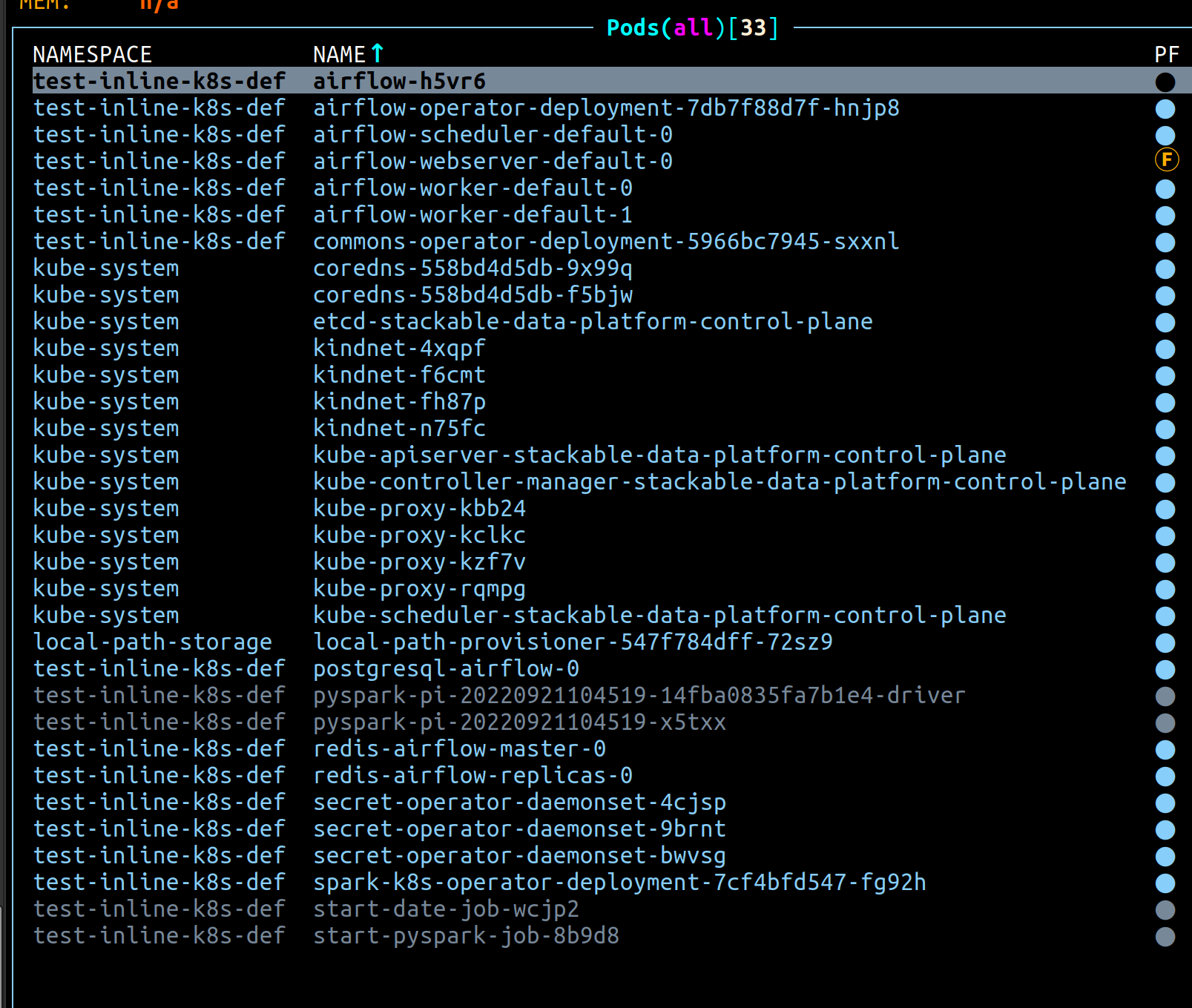Click the PF dot for airflow-h5vr6 row
Viewport: 1192px width, 1008px height.
click(x=1165, y=82)
